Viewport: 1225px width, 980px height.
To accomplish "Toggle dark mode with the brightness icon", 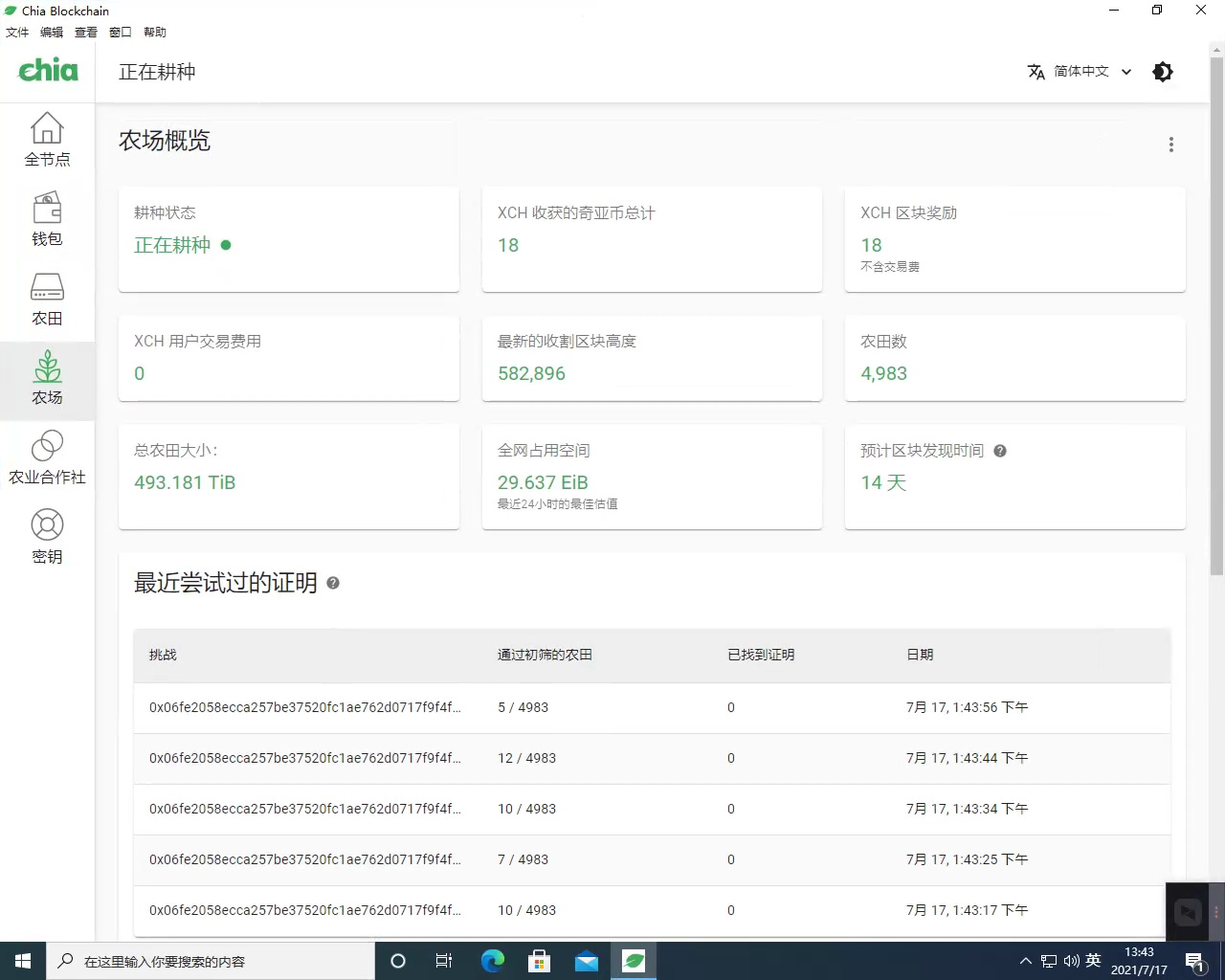I will (1163, 72).
